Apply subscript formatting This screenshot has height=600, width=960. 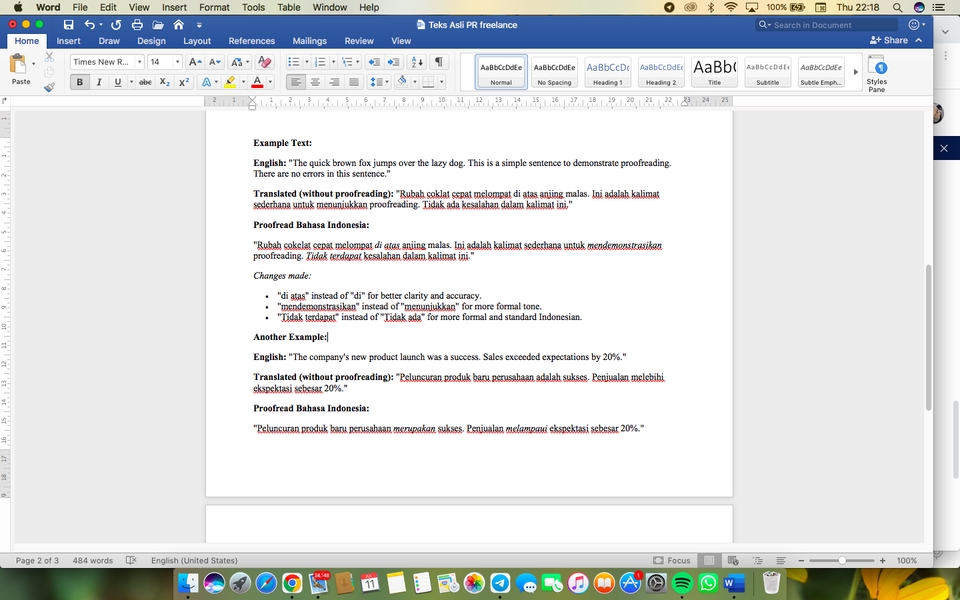tap(163, 82)
